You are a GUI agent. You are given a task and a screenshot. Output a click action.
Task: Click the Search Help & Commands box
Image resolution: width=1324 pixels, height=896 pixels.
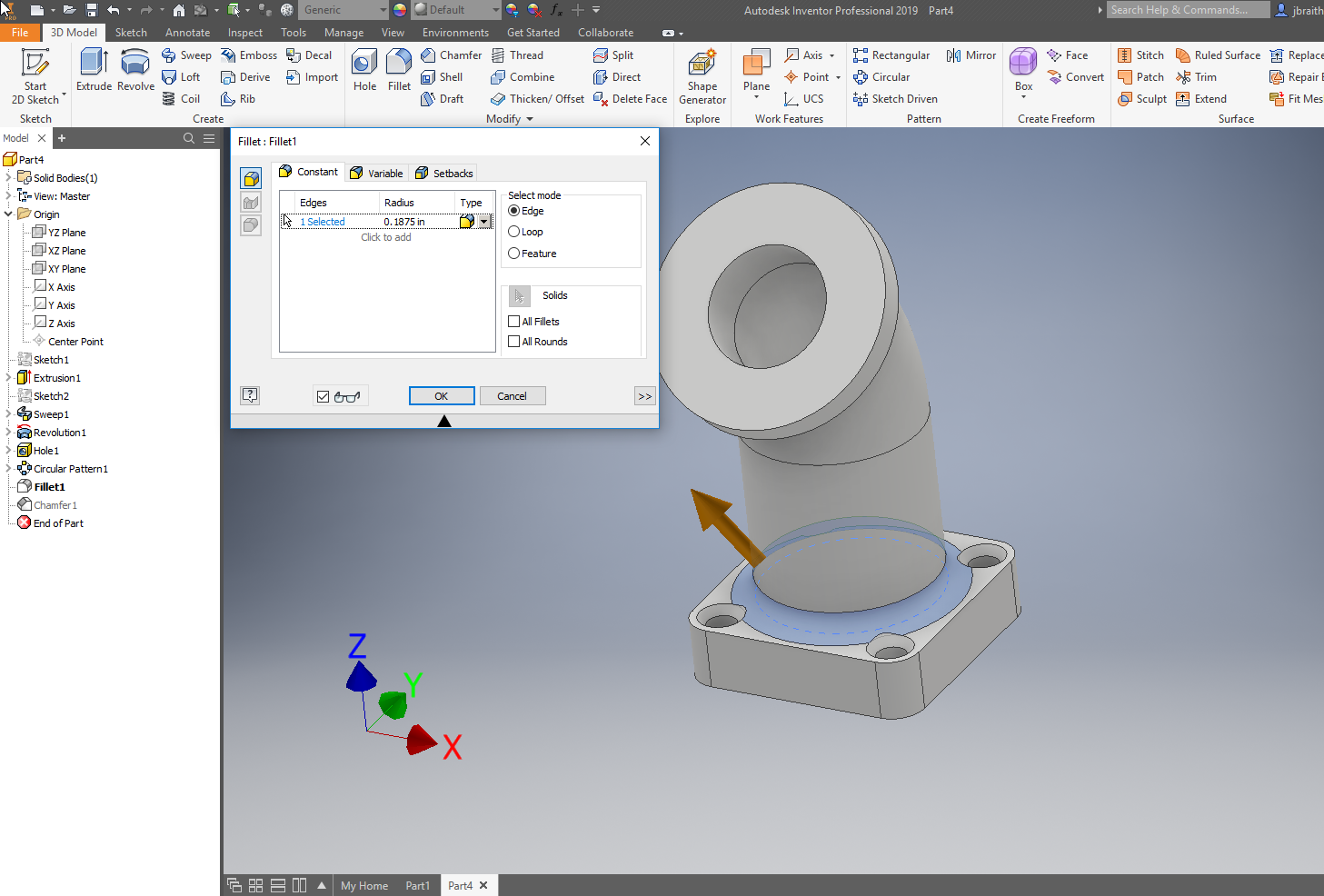click(x=1189, y=10)
